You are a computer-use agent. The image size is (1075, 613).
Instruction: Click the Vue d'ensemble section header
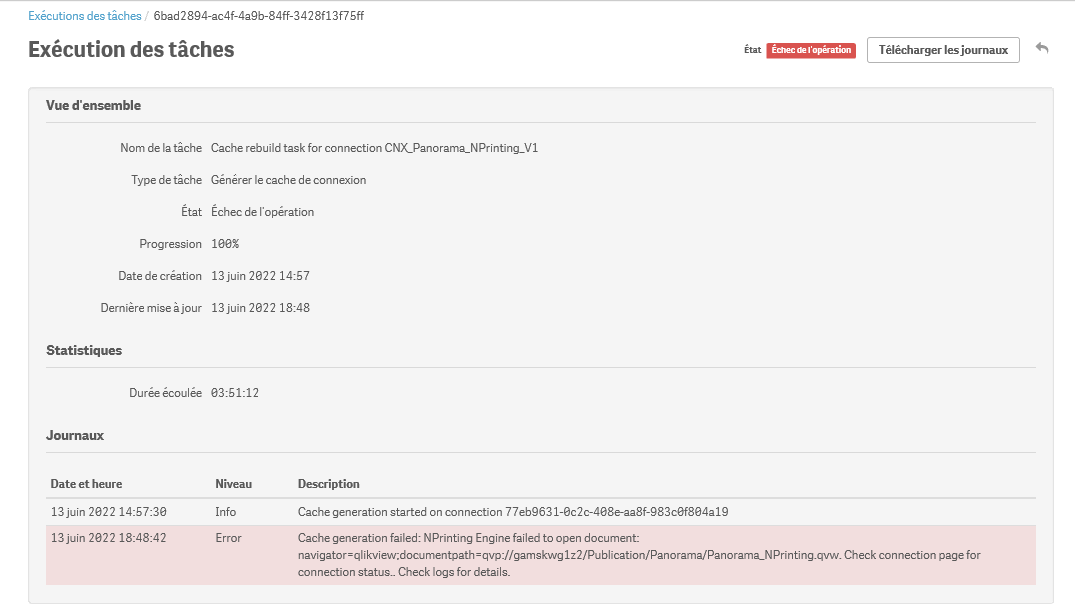[x=93, y=106]
